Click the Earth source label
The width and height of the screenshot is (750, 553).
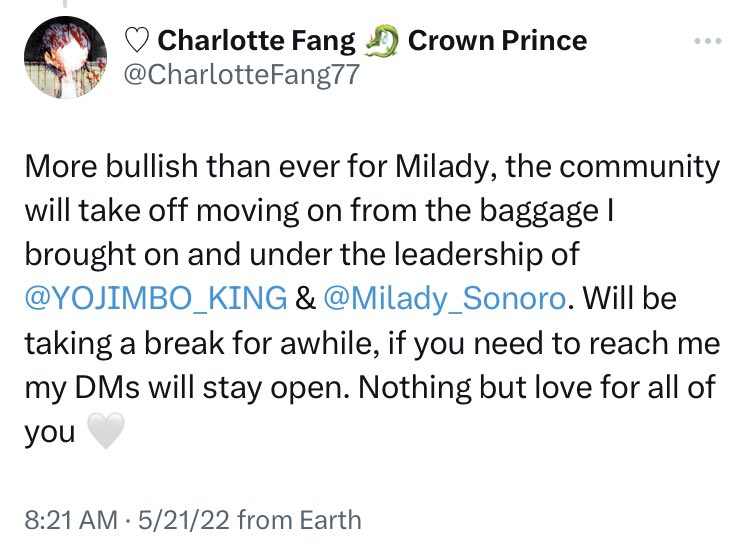tap(328, 520)
